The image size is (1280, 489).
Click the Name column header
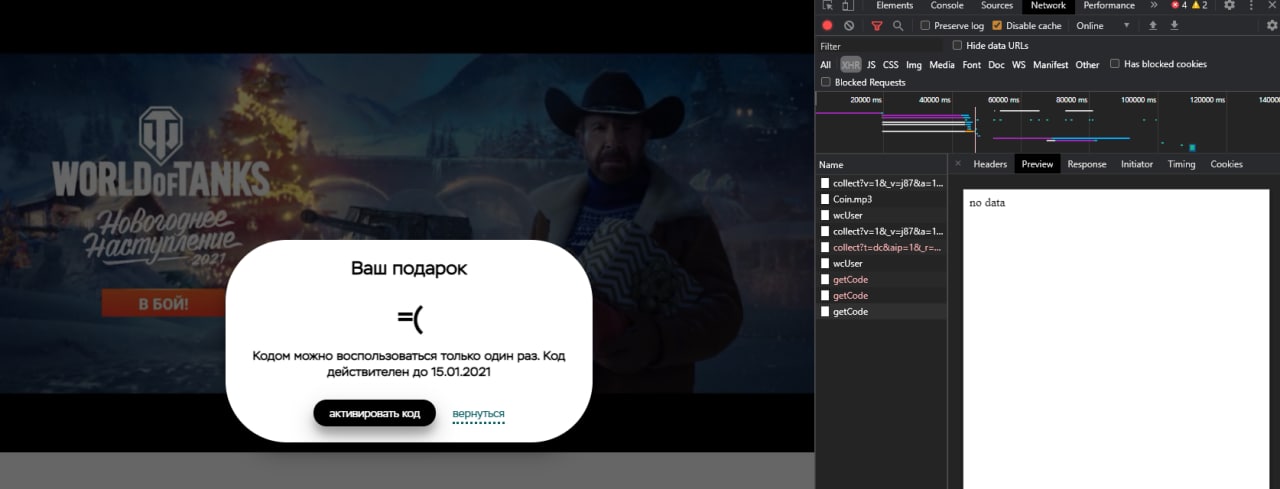coord(881,164)
